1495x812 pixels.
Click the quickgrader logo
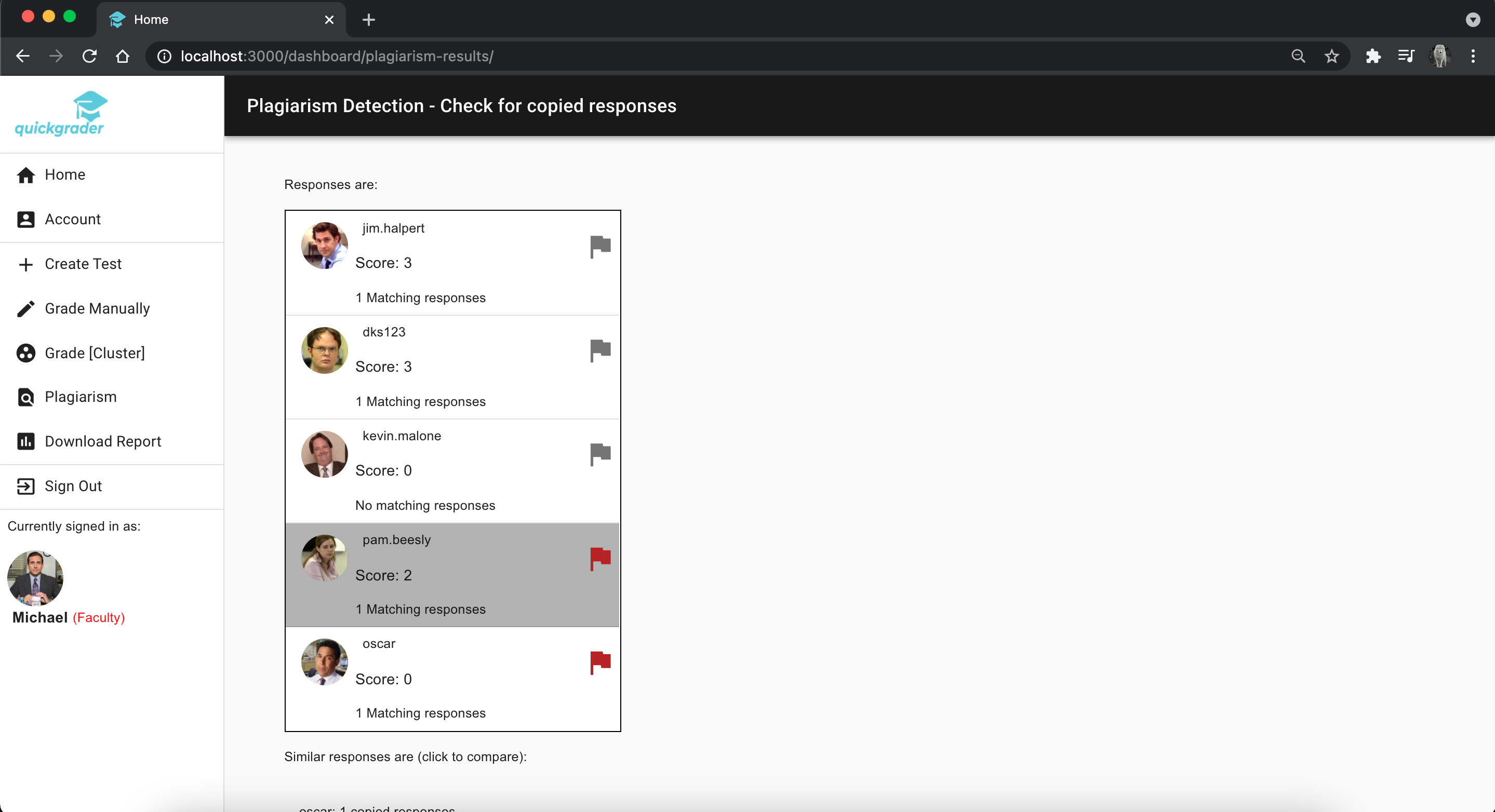(x=60, y=114)
